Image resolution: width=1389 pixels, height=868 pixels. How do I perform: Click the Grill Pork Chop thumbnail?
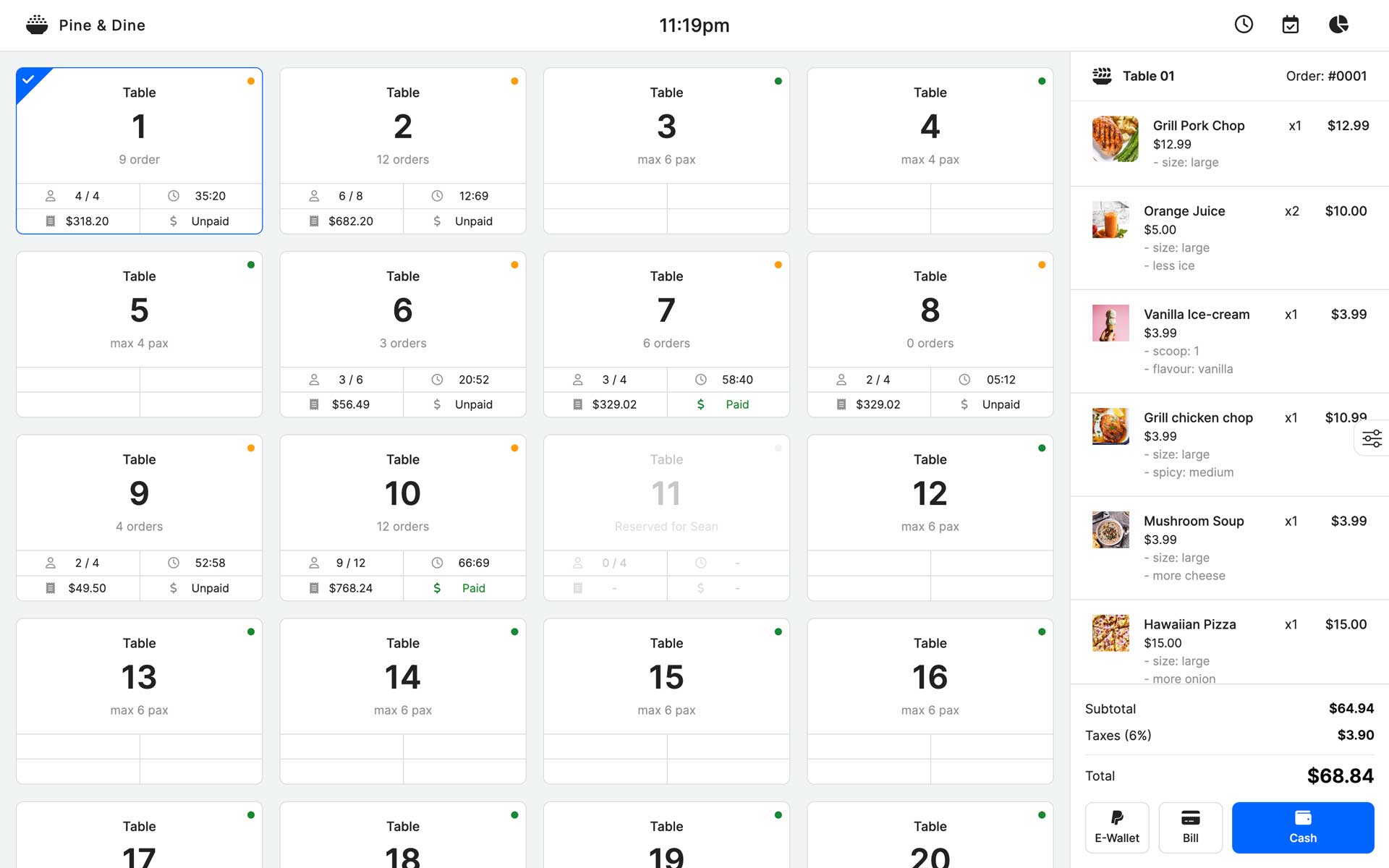pos(1115,138)
